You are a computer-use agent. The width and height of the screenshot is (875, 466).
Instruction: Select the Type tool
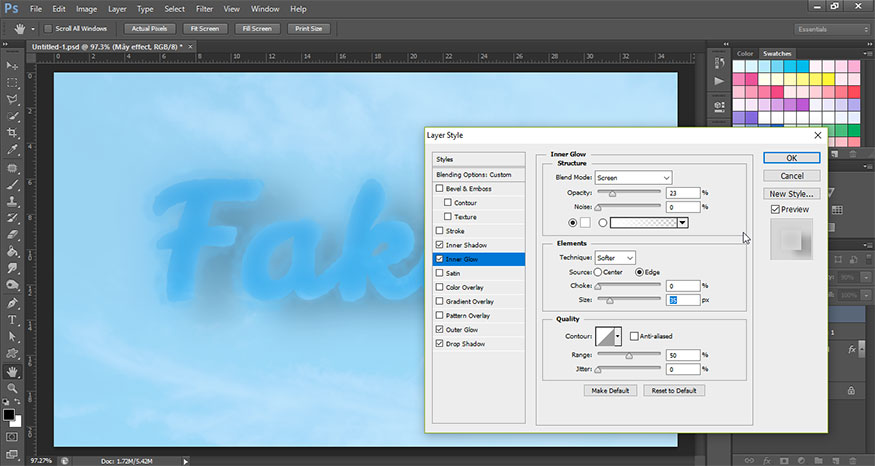(12, 320)
